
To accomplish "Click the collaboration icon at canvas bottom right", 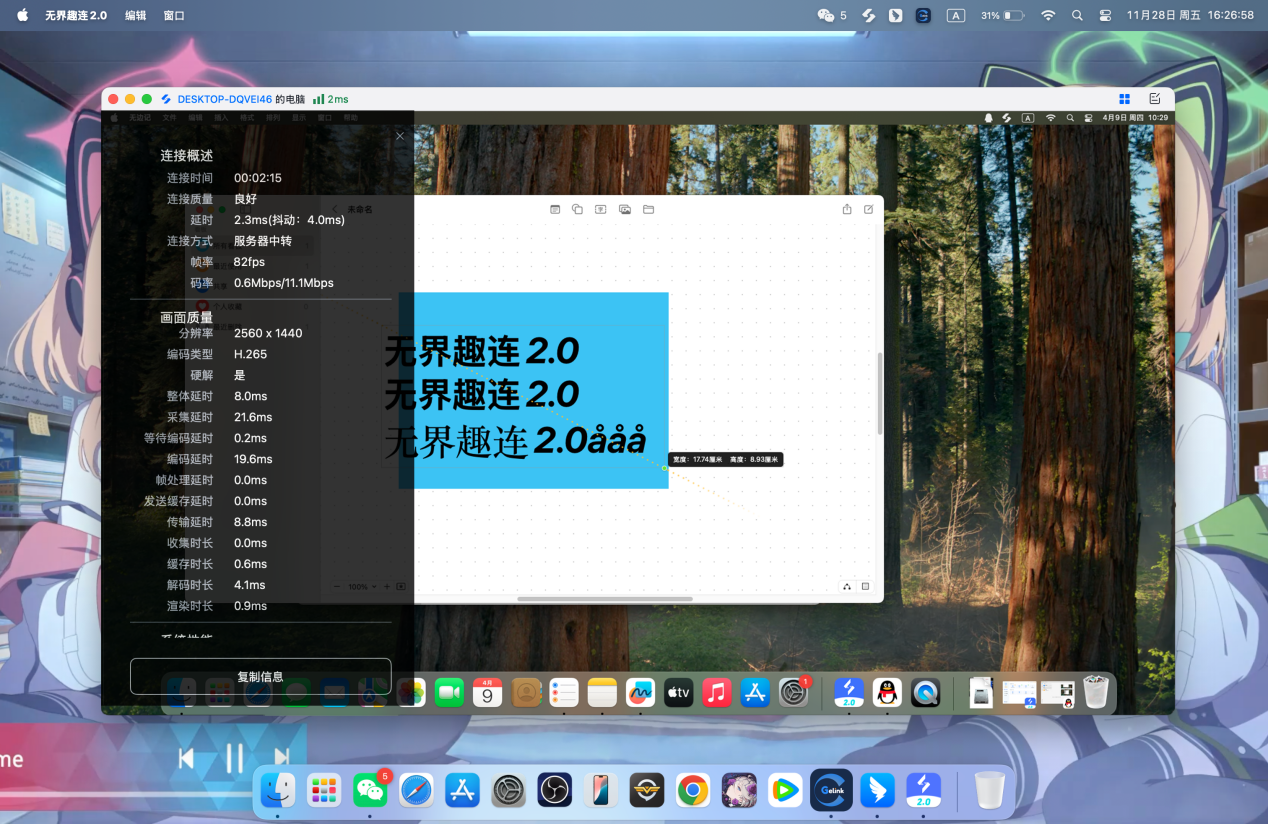I will pos(846,587).
